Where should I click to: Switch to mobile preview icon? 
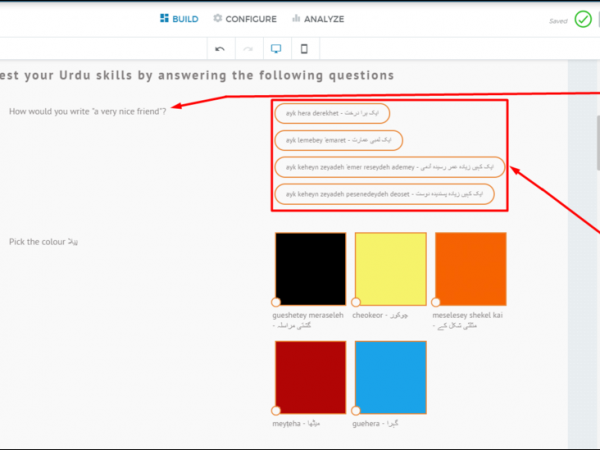pos(304,48)
